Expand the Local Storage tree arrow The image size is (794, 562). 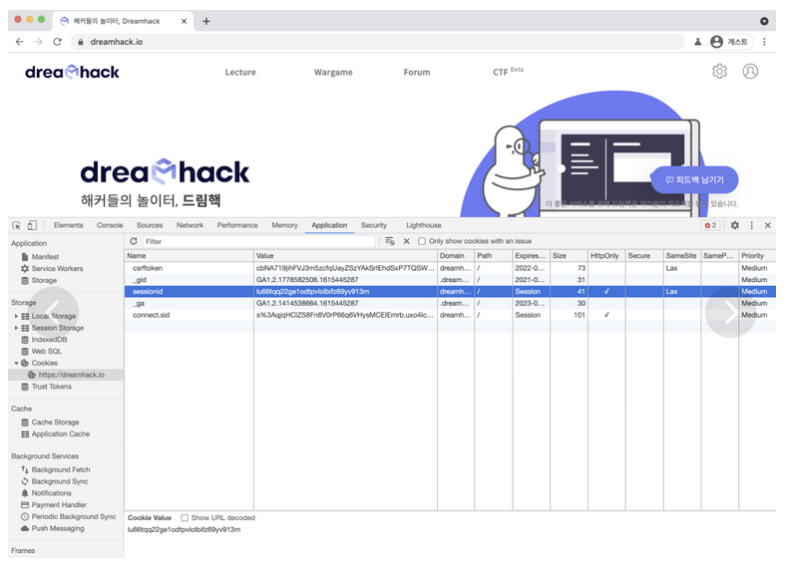click(16, 316)
